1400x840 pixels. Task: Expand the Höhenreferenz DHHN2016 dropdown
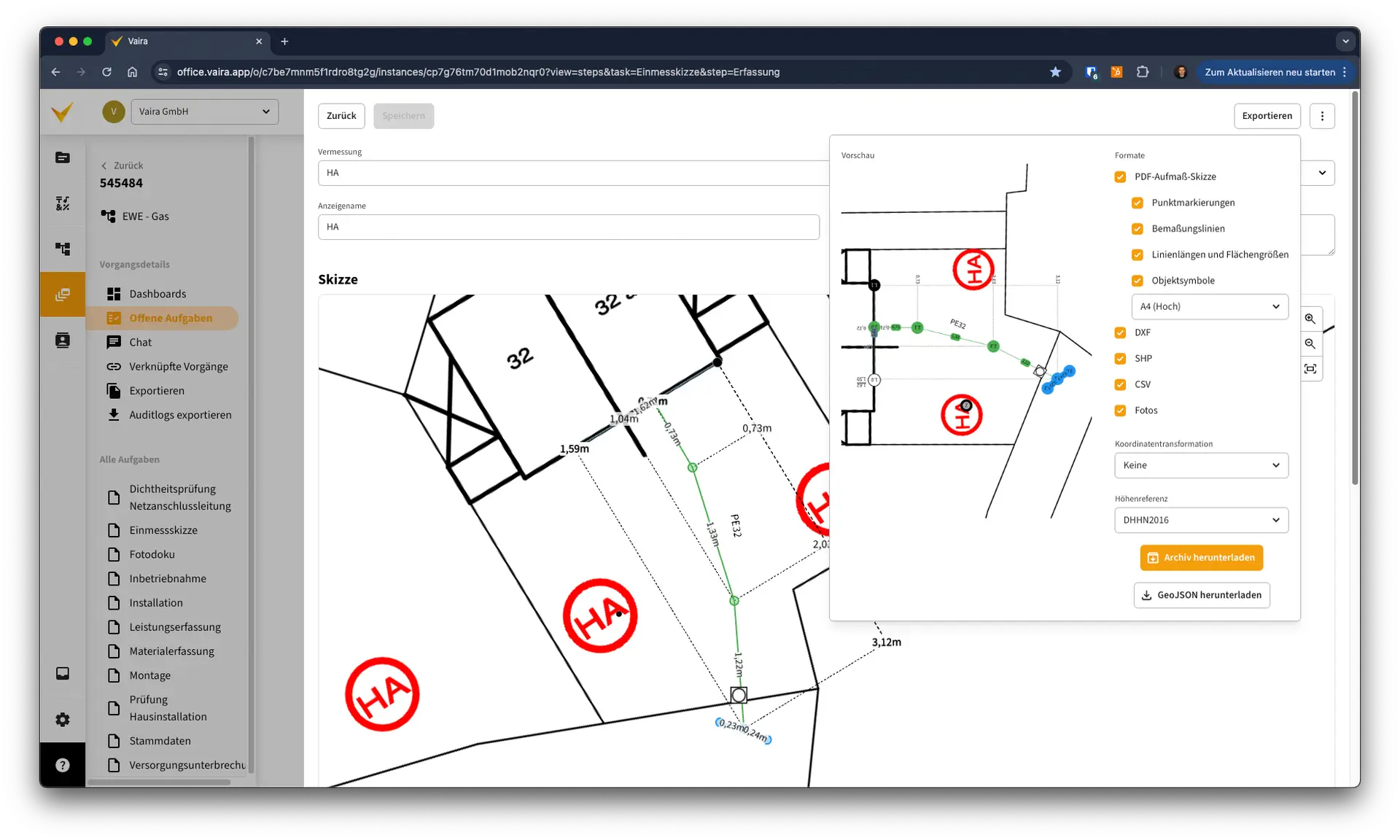click(1200, 520)
